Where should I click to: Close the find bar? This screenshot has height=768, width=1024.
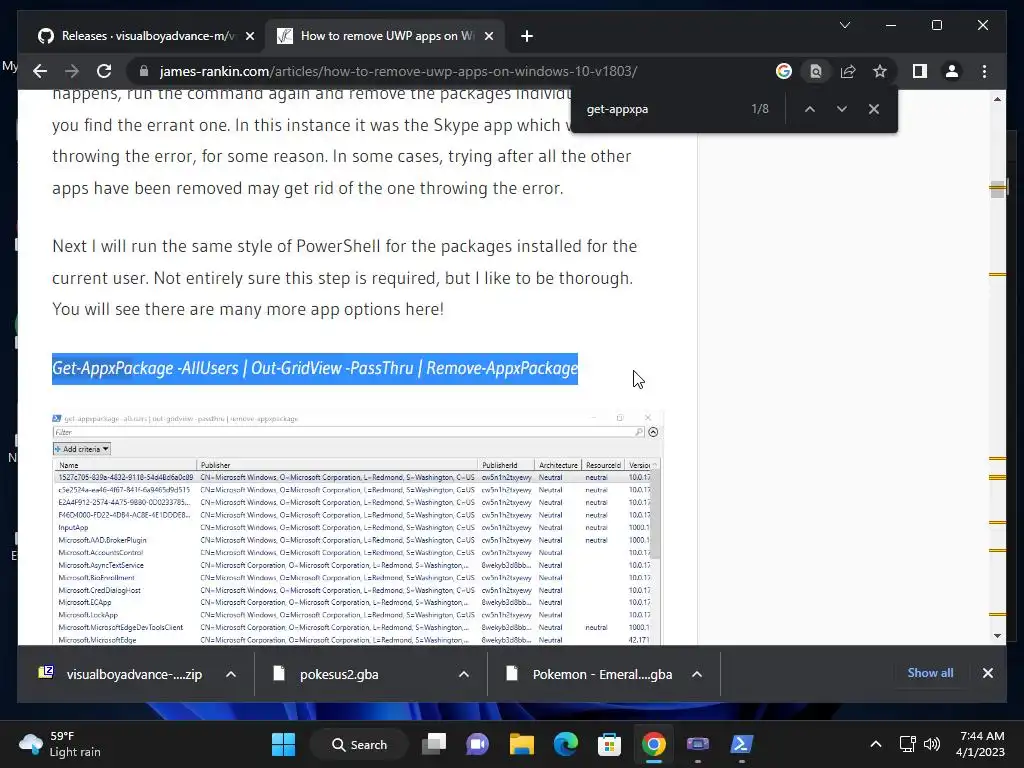(874, 109)
